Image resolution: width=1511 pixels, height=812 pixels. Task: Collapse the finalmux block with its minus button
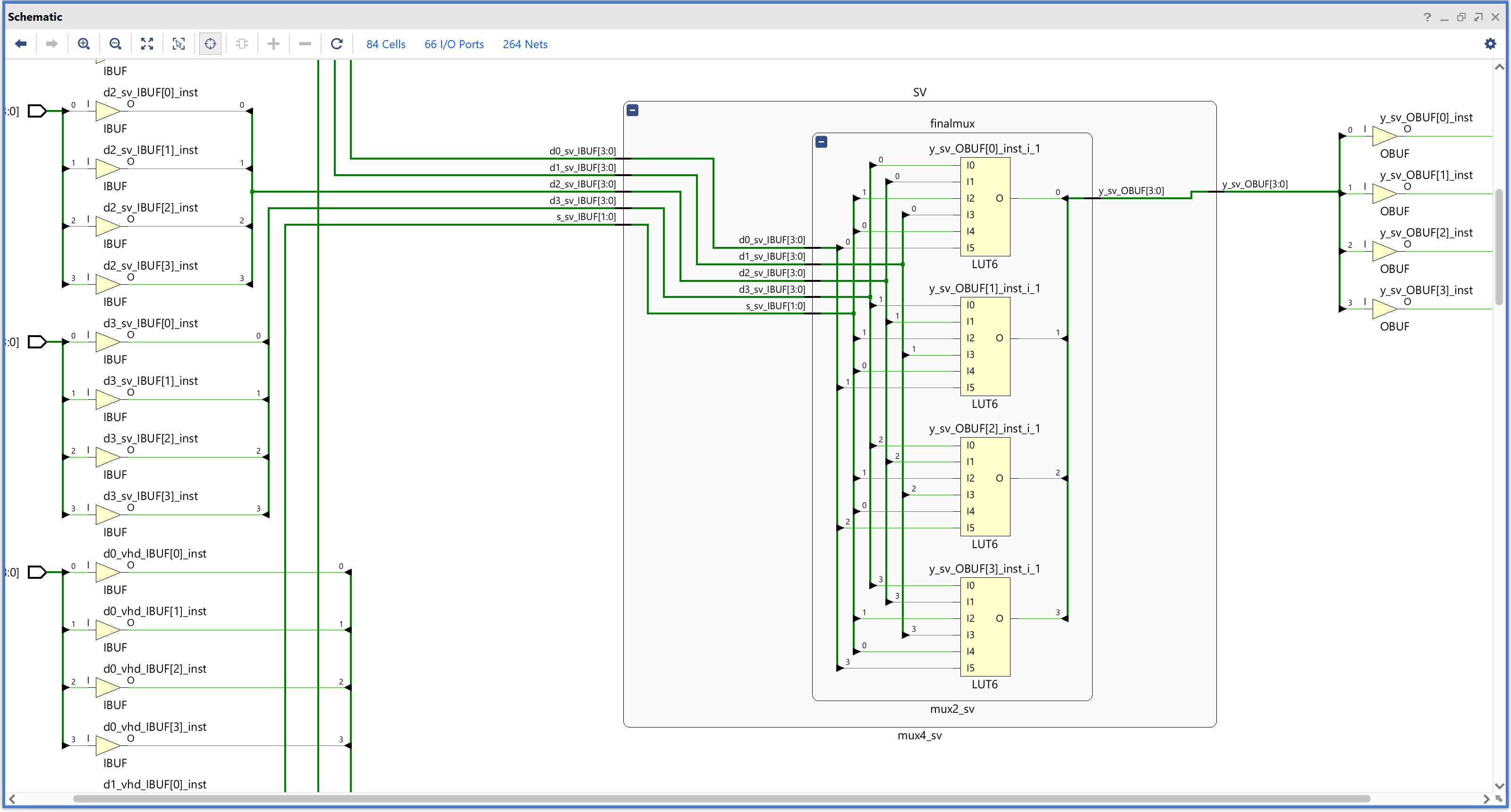pos(821,141)
